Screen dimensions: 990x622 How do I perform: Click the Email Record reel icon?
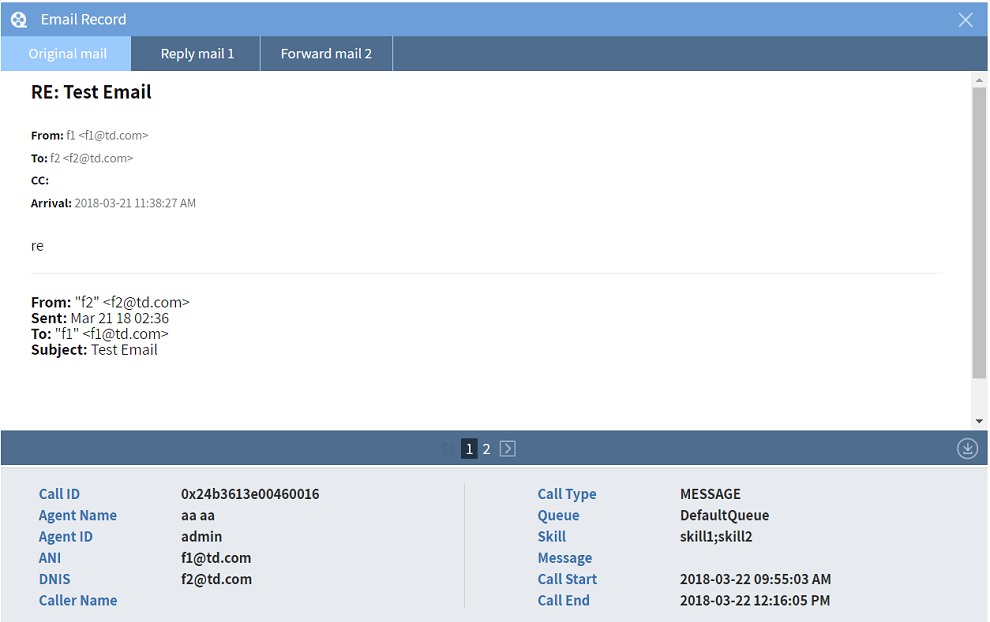pyautogui.click(x=18, y=18)
